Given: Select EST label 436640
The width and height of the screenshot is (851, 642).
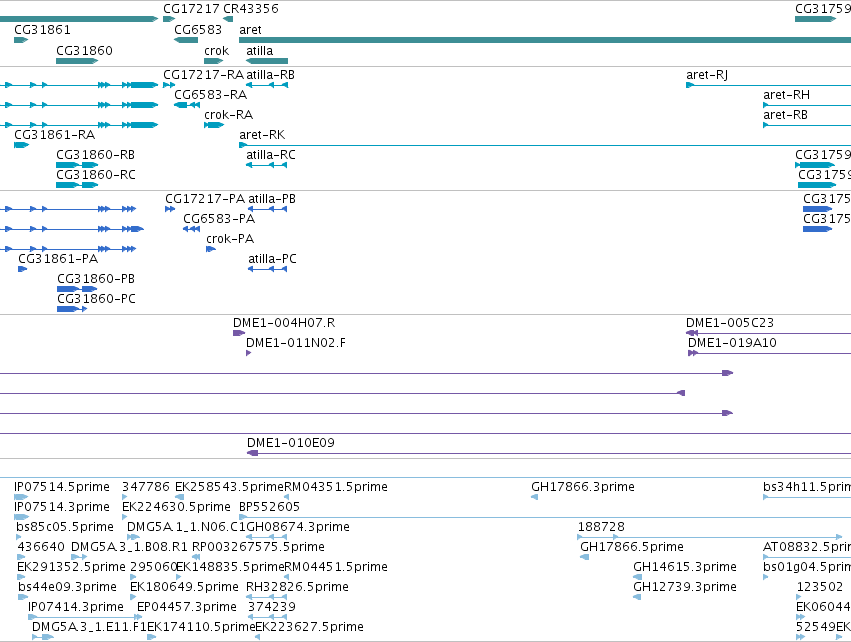Looking at the screenshot, I should [x=41, y=547].
